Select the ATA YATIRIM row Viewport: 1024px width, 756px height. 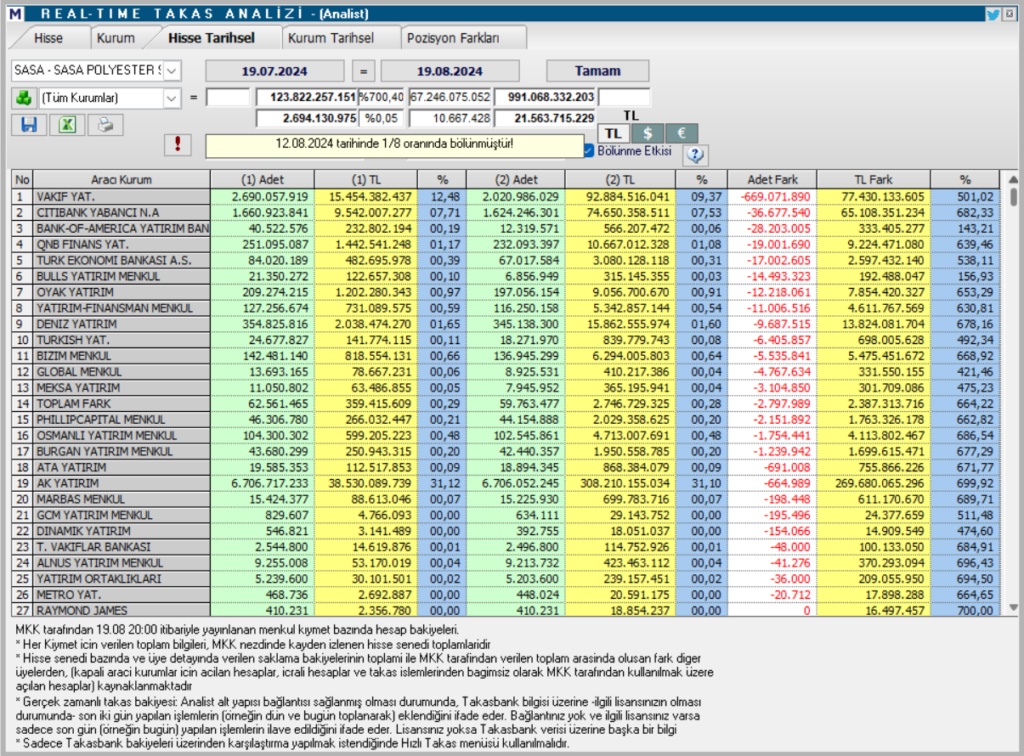(x=506, y=467)
